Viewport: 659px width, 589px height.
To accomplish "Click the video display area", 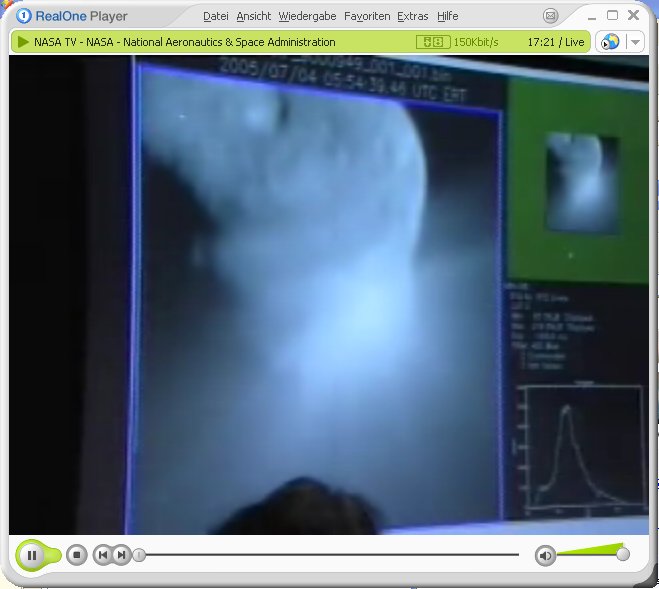I will [x=329, y=295].
